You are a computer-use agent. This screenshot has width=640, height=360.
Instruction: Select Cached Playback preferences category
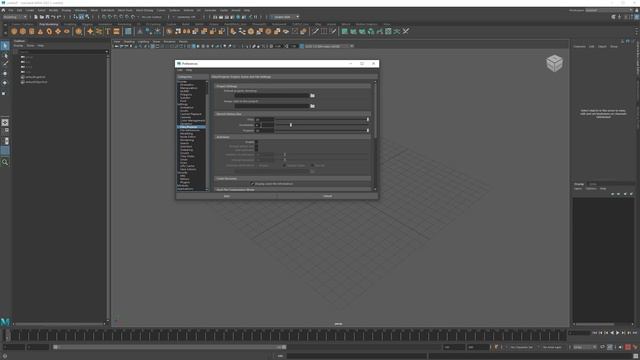(x=191, y=114)
